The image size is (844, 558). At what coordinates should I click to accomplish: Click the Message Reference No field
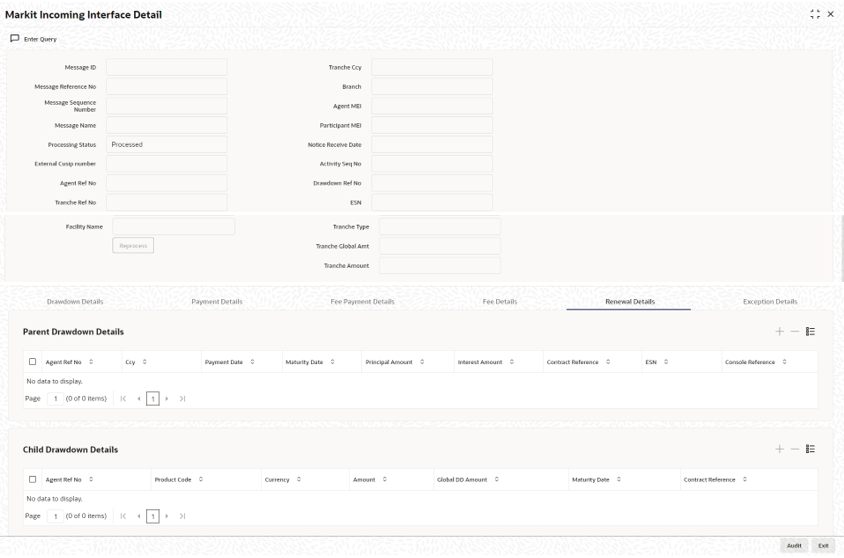[x=166, y=87]
